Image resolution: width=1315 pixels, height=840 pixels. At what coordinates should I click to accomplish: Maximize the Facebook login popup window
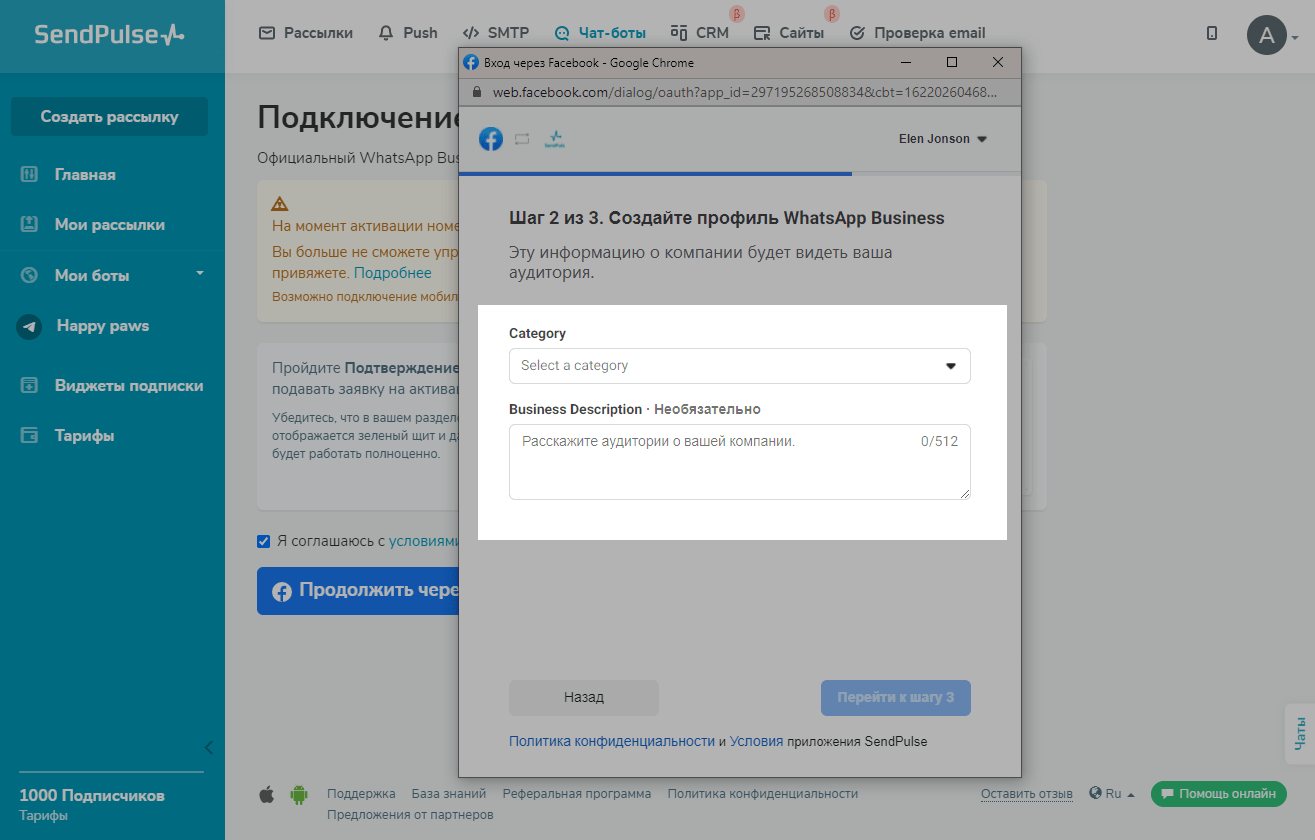pos(952,62)
